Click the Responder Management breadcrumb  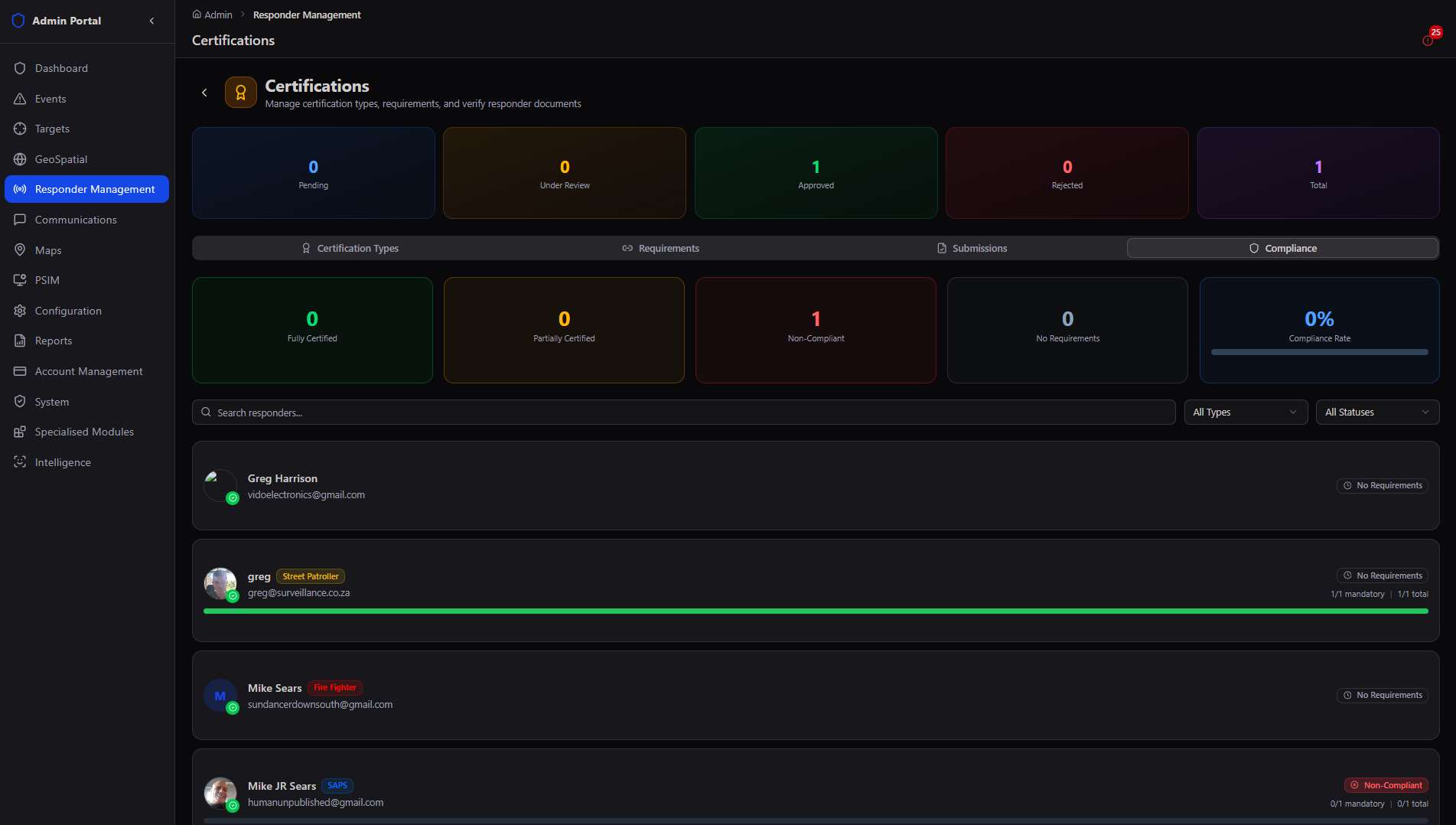(x=307, y=15)
